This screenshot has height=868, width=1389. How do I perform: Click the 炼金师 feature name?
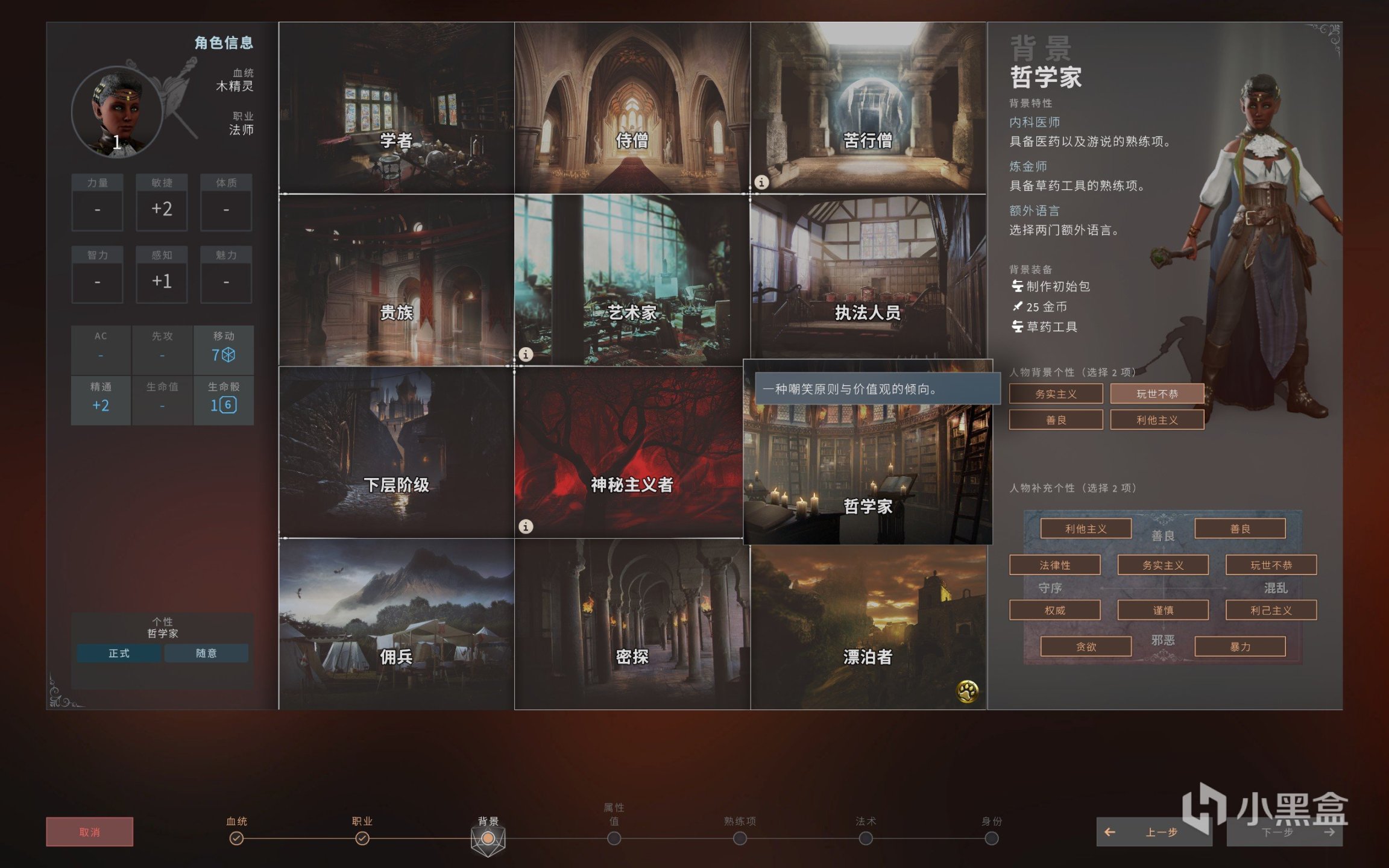coord(1028,166)
